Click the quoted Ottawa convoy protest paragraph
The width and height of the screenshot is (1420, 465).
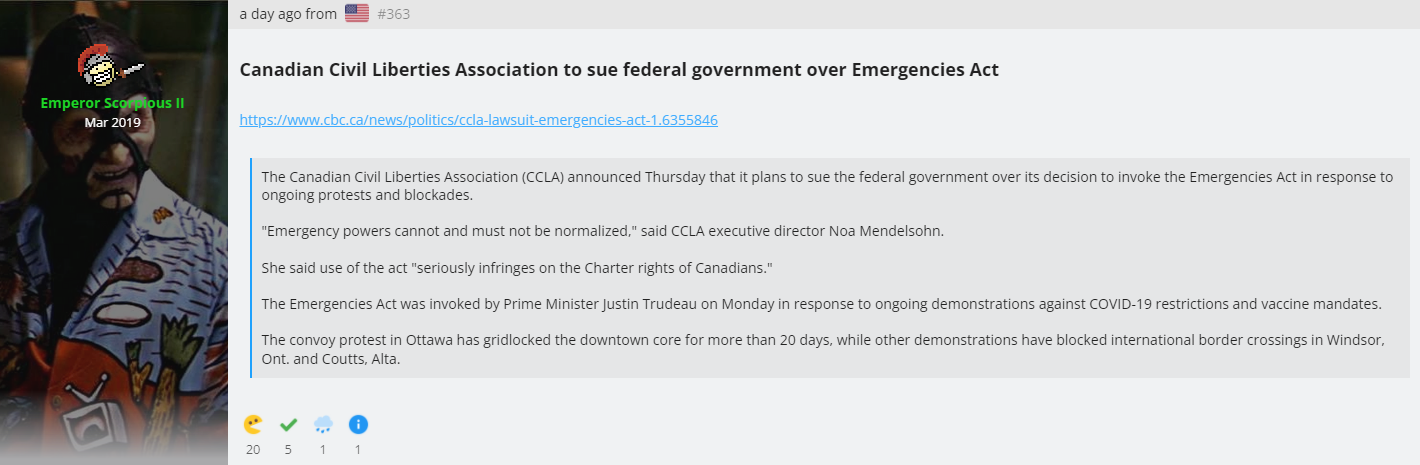[x=822, y=350]
